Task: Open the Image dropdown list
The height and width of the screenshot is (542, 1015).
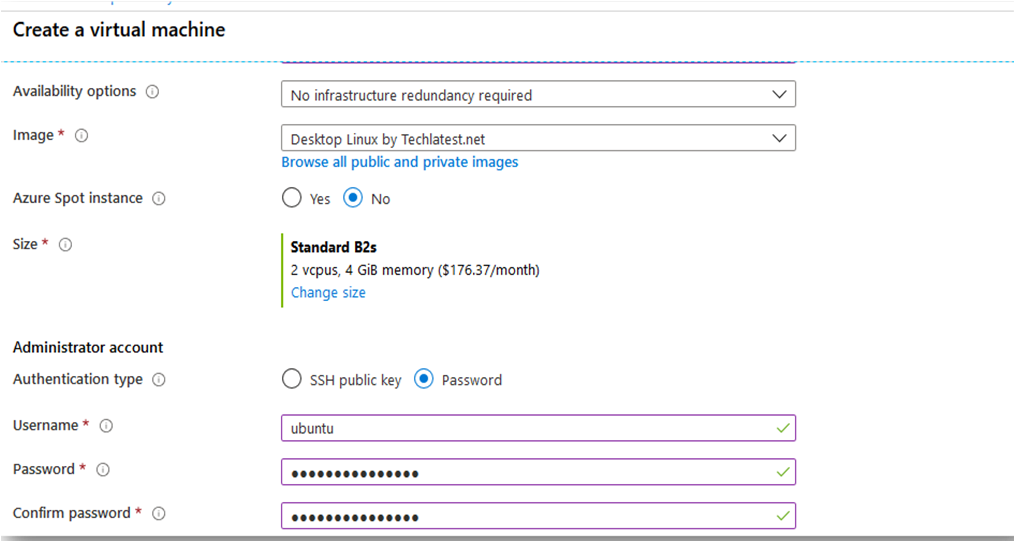Action: [x=539, y=138]
